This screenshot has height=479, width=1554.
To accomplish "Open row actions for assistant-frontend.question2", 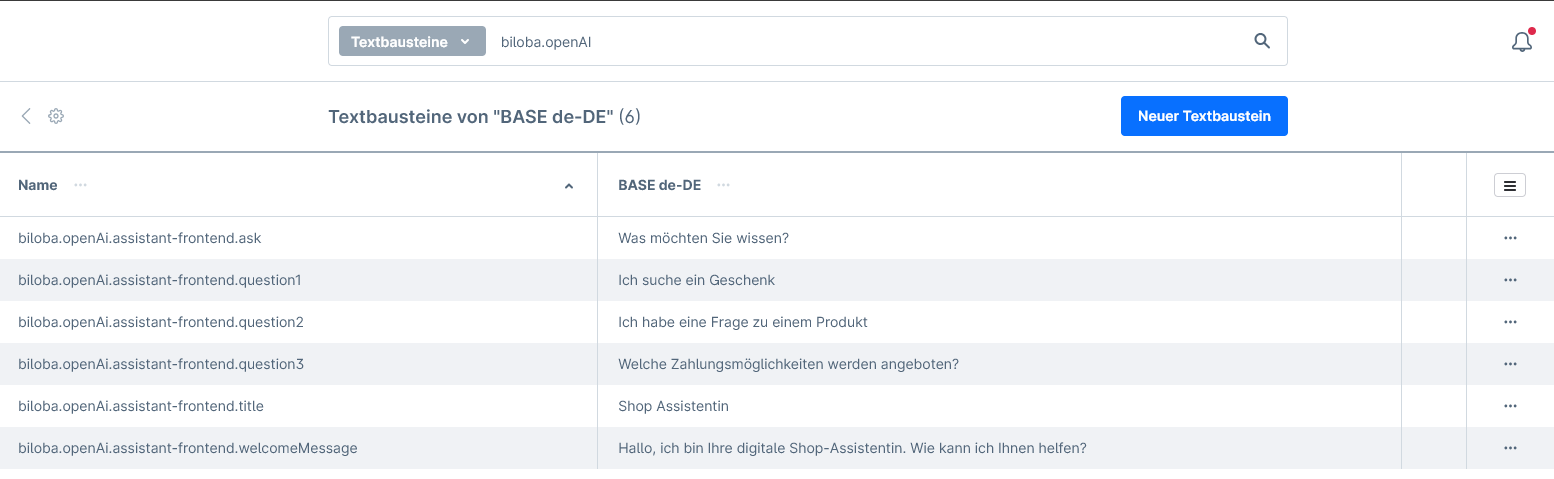I will pos(1509,322).
